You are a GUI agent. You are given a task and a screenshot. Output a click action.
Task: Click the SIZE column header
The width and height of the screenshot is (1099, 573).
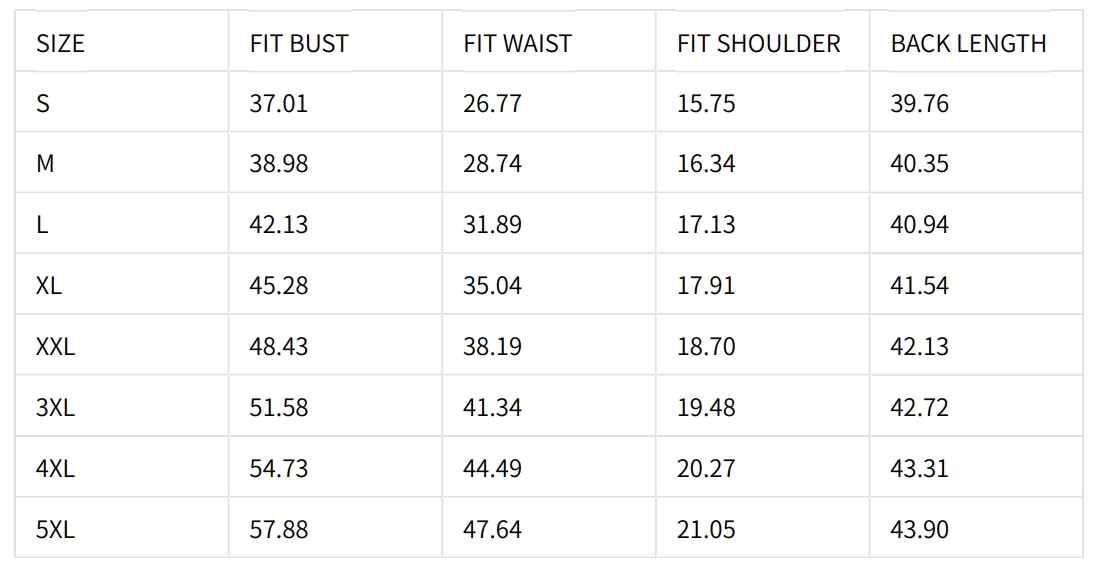[x=60, y=44]
